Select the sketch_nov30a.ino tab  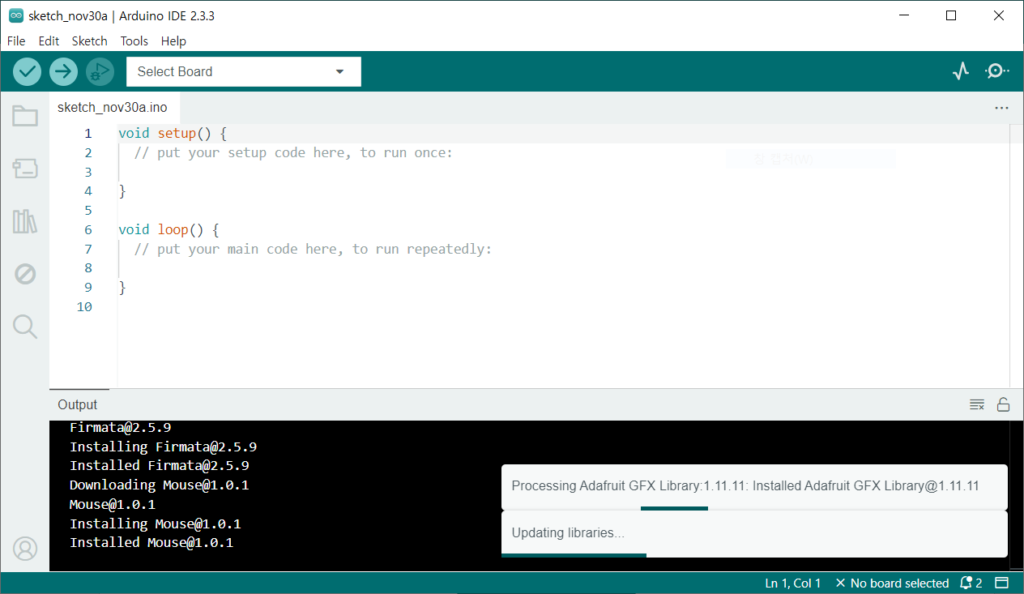coord(112,108)
